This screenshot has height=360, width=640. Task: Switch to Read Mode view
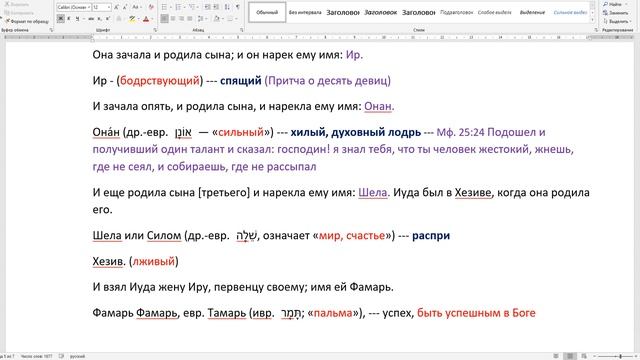point(556,356)
